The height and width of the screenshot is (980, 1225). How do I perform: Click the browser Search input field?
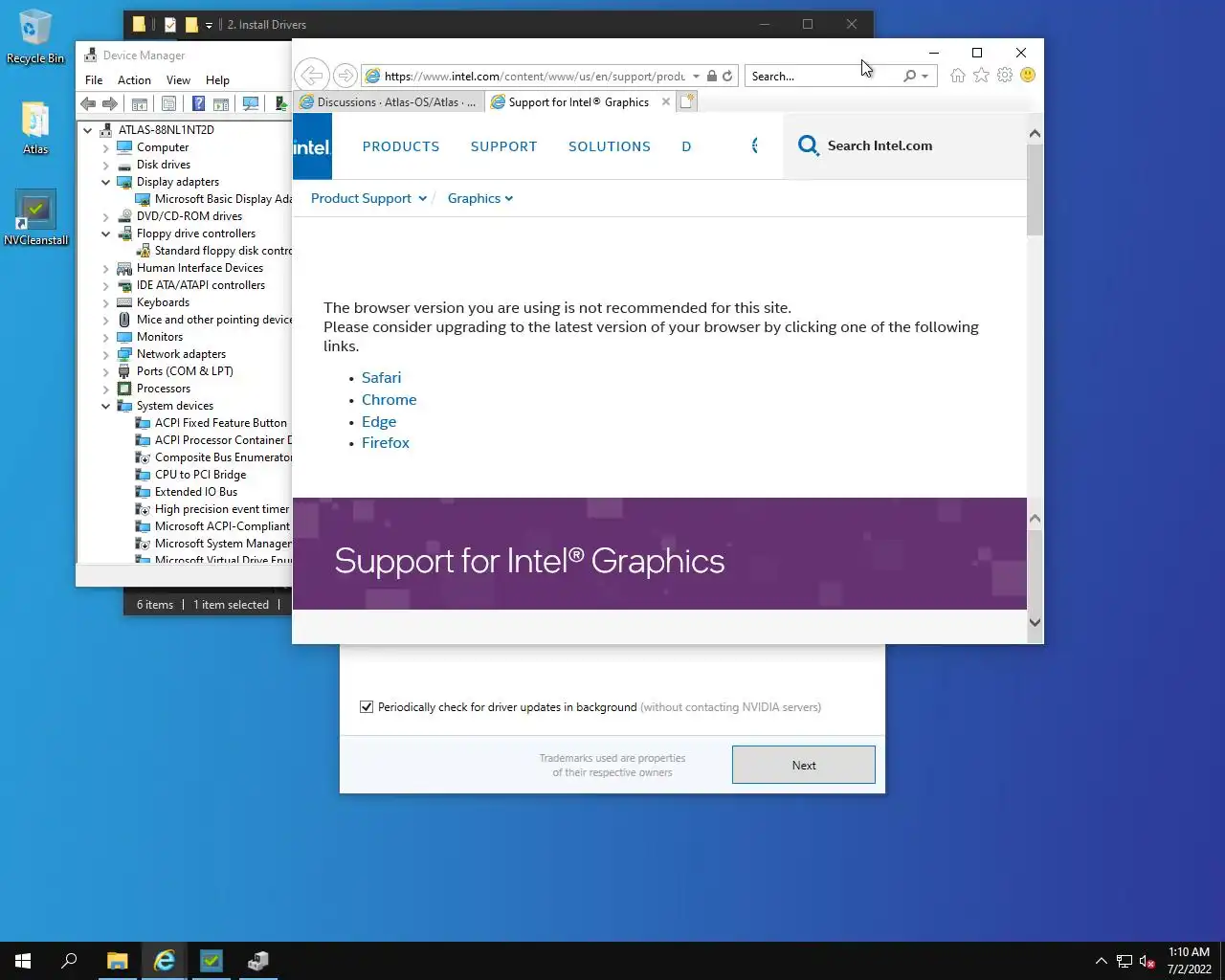point(823,76)
